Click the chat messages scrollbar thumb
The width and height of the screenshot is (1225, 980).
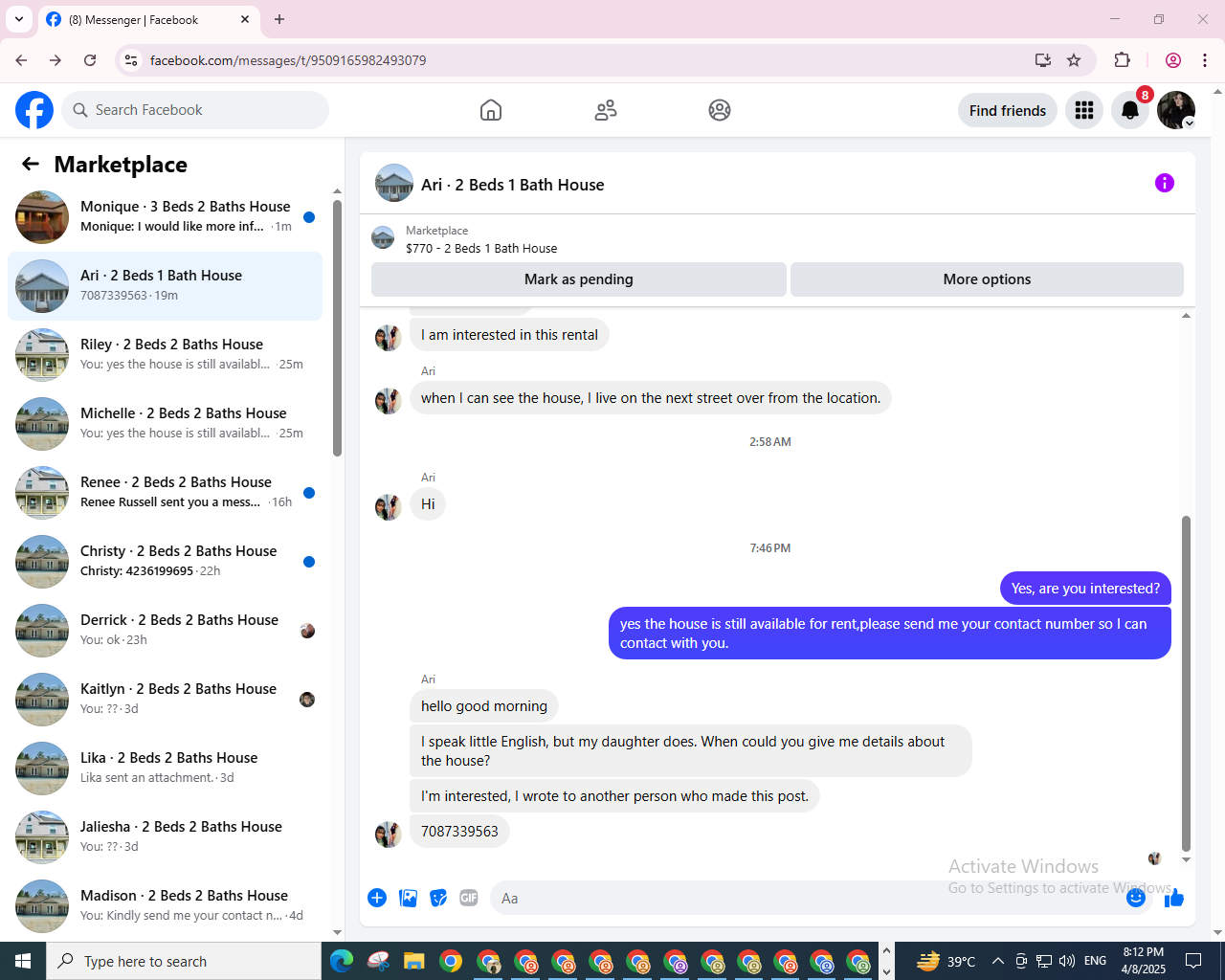(x=1187, y=683)
